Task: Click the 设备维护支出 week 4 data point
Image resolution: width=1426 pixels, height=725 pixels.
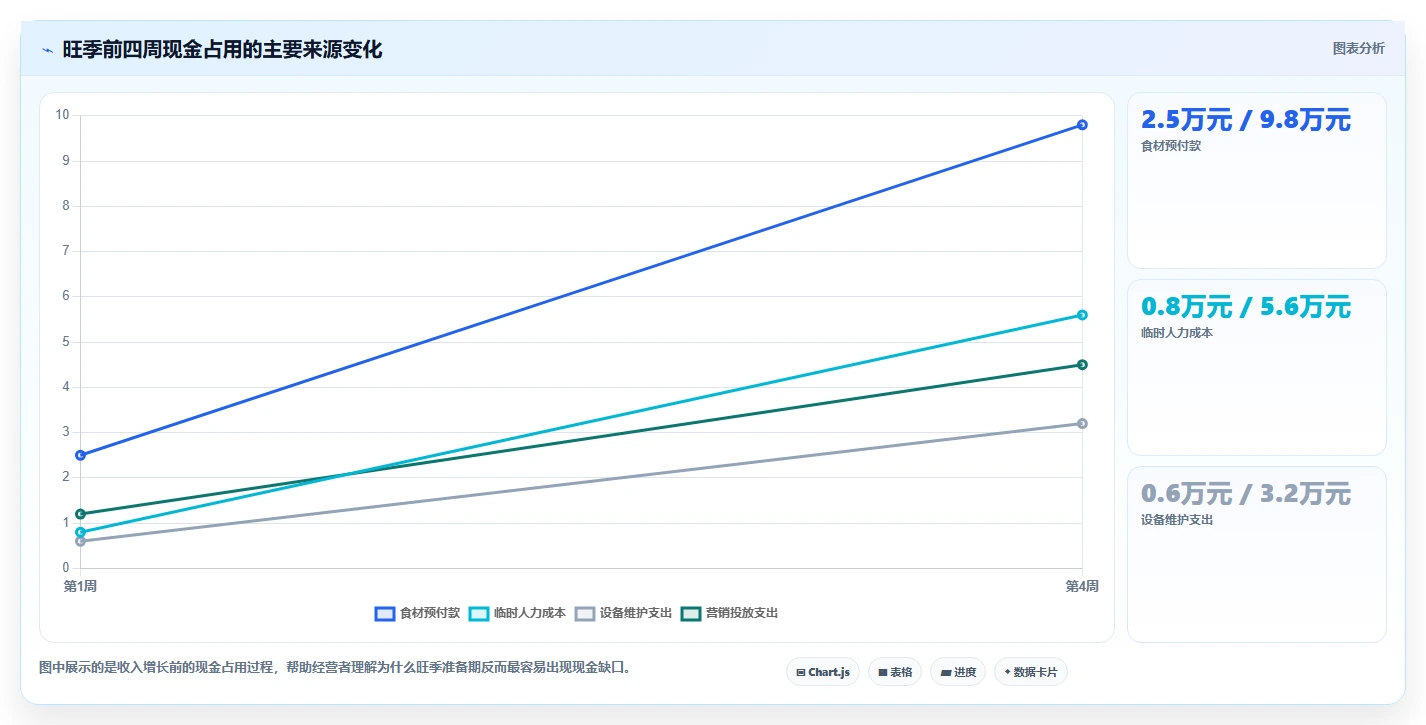Action: click(1082, 423)
